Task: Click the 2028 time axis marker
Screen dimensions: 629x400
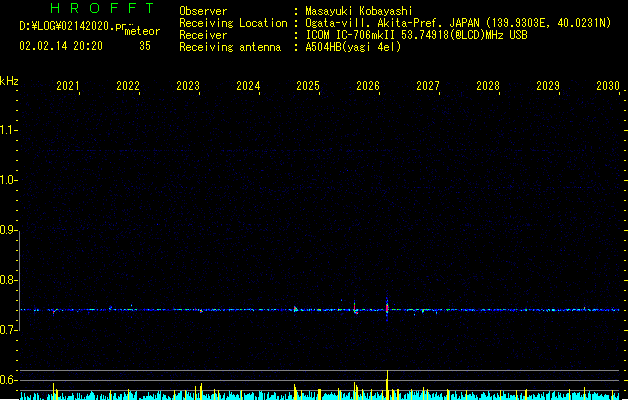Action: pyautogui.click(x=488, y=86)
